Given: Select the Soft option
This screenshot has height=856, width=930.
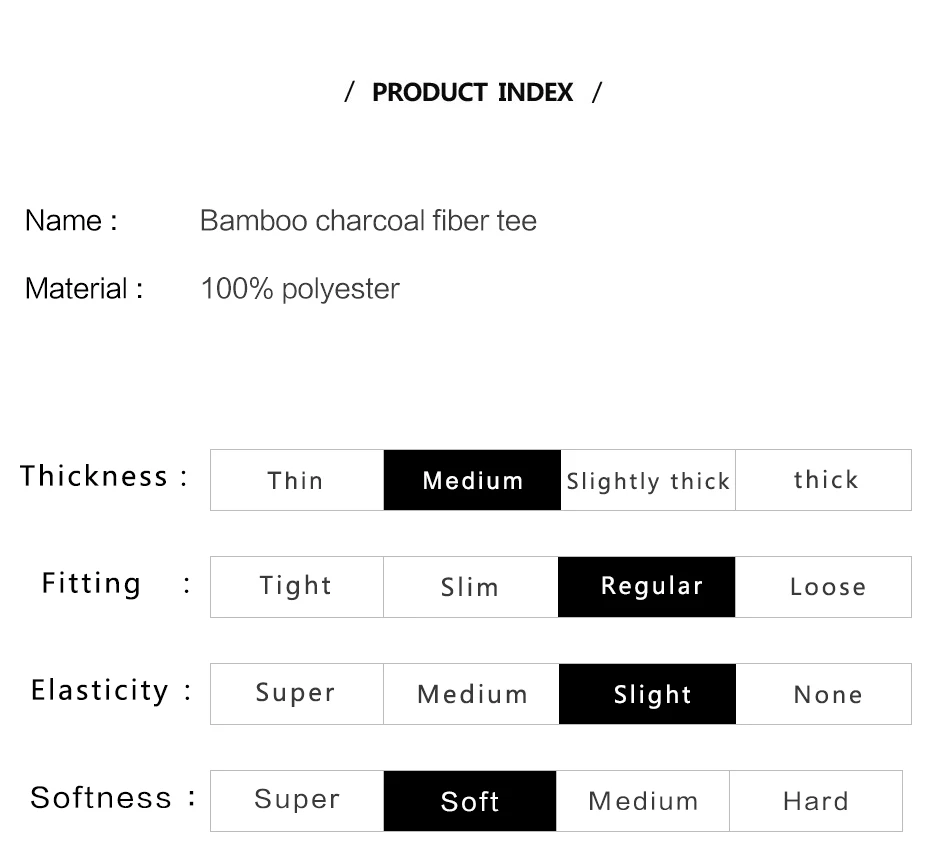Looking at the screenshot, I should point(470,801).
